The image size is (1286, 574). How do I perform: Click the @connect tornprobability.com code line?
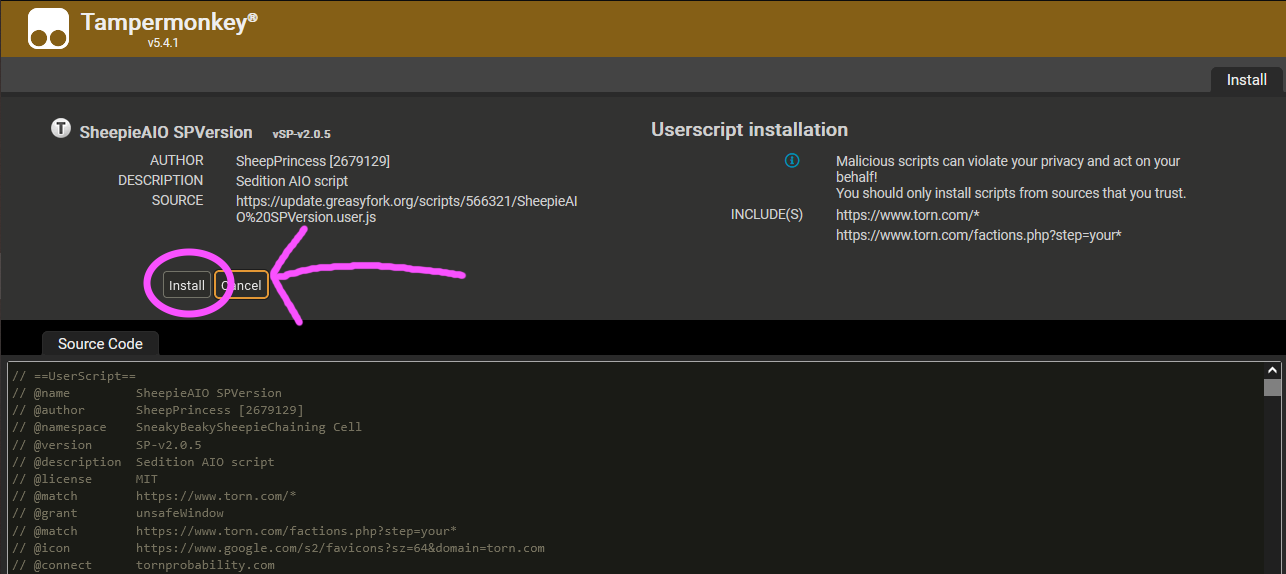coord(143,565)
